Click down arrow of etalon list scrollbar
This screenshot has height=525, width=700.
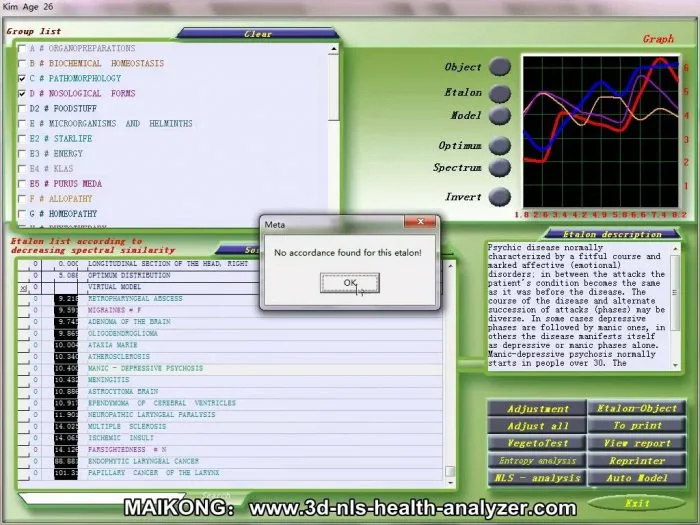point(450,483)
